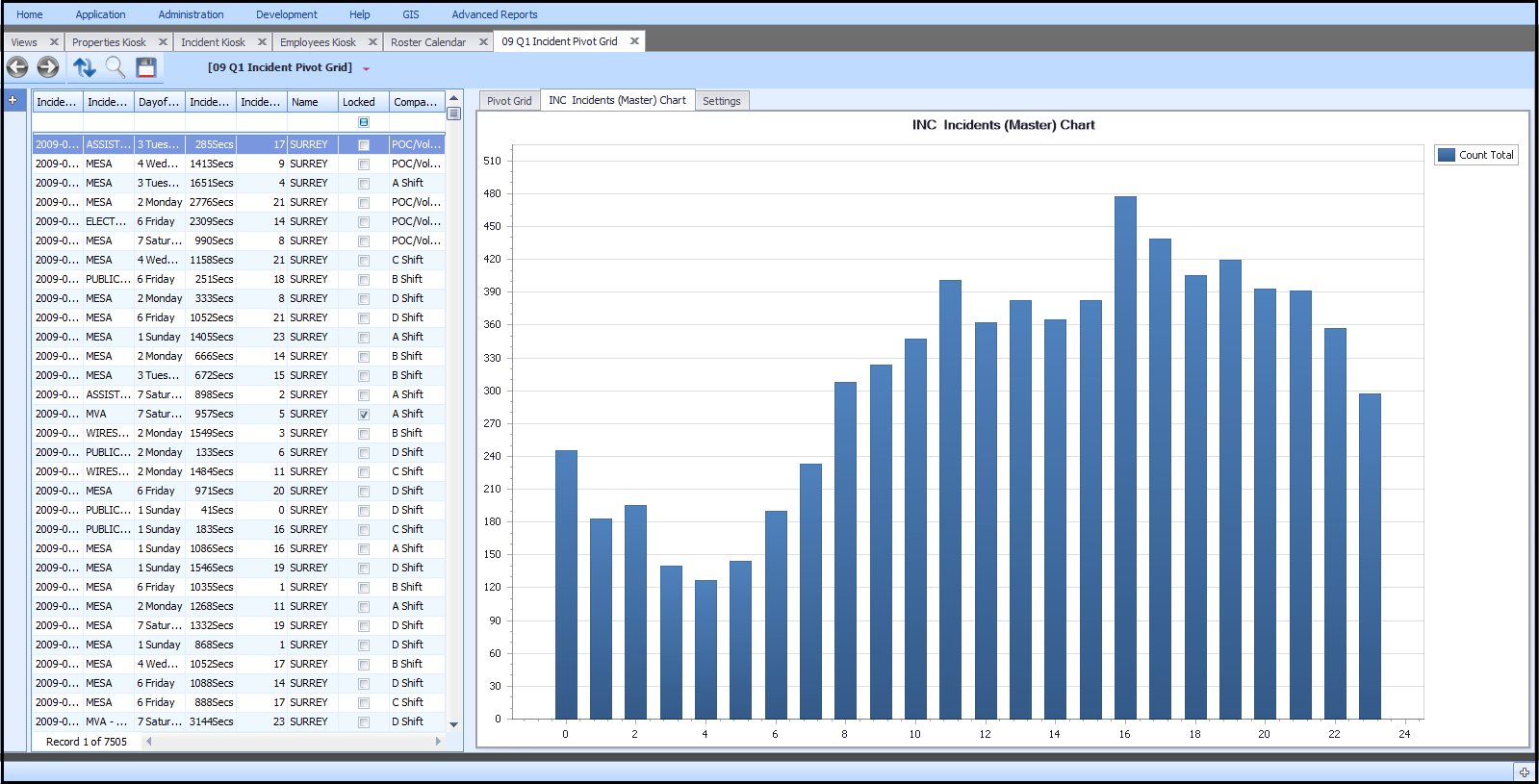This screenshot has width=1539, height=784.
Task: Click the floppy disk save icon
Action: 146,67
